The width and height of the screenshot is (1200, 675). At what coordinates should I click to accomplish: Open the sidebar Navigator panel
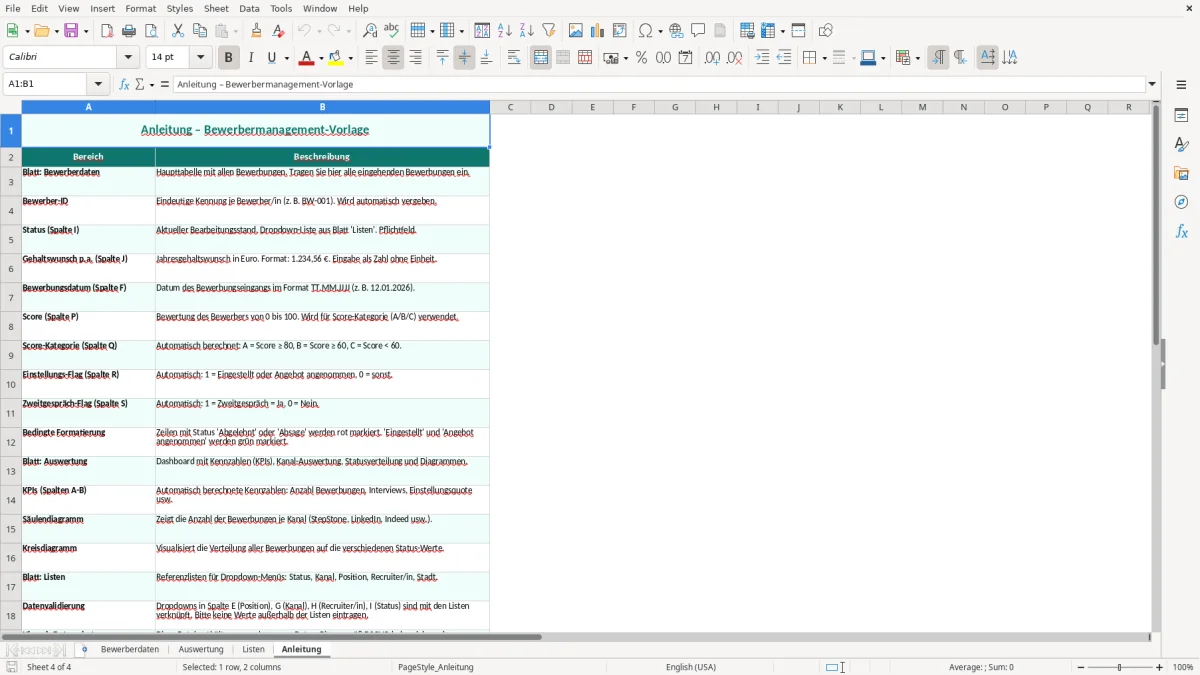[1181, 202]
